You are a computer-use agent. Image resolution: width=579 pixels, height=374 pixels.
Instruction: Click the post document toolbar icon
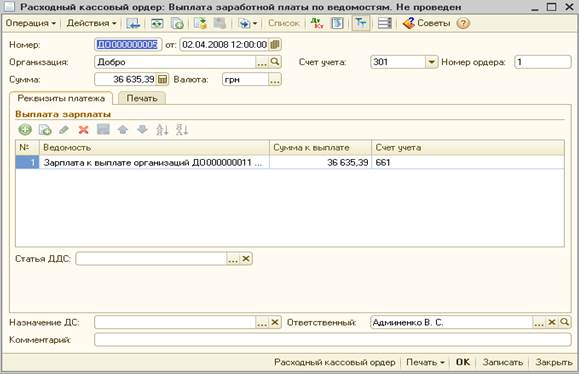tap(201, 23)
